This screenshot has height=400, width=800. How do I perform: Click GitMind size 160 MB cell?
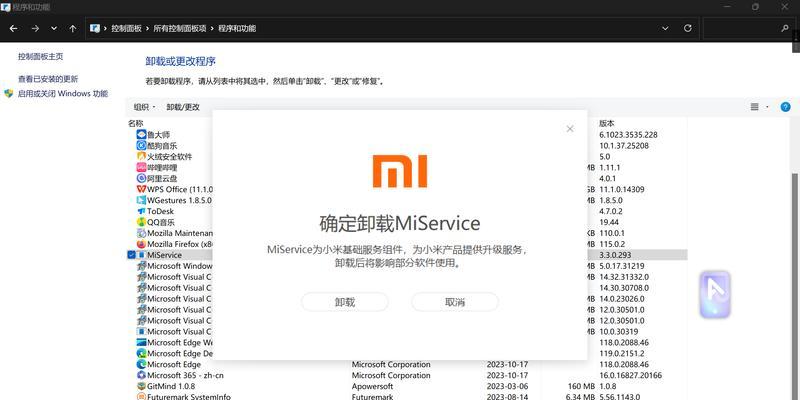coord(581,386)
